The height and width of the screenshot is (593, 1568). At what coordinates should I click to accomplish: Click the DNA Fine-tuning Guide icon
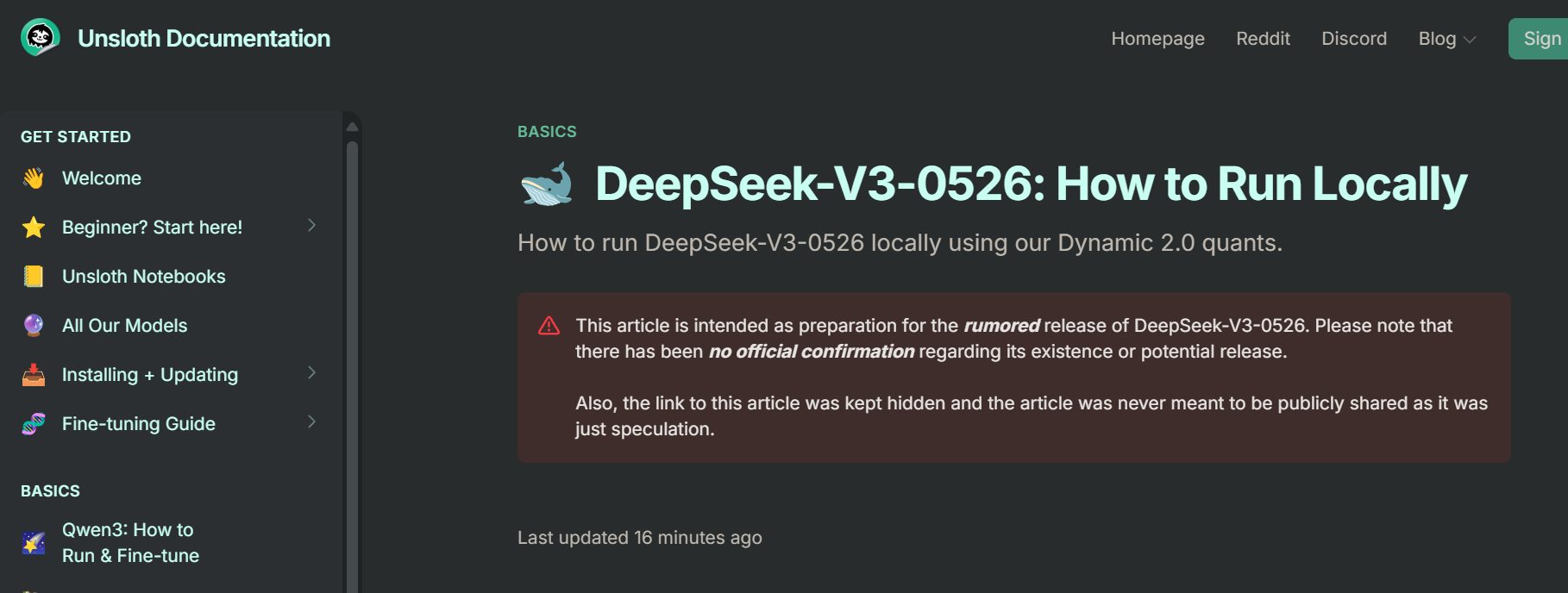point(34,424)
